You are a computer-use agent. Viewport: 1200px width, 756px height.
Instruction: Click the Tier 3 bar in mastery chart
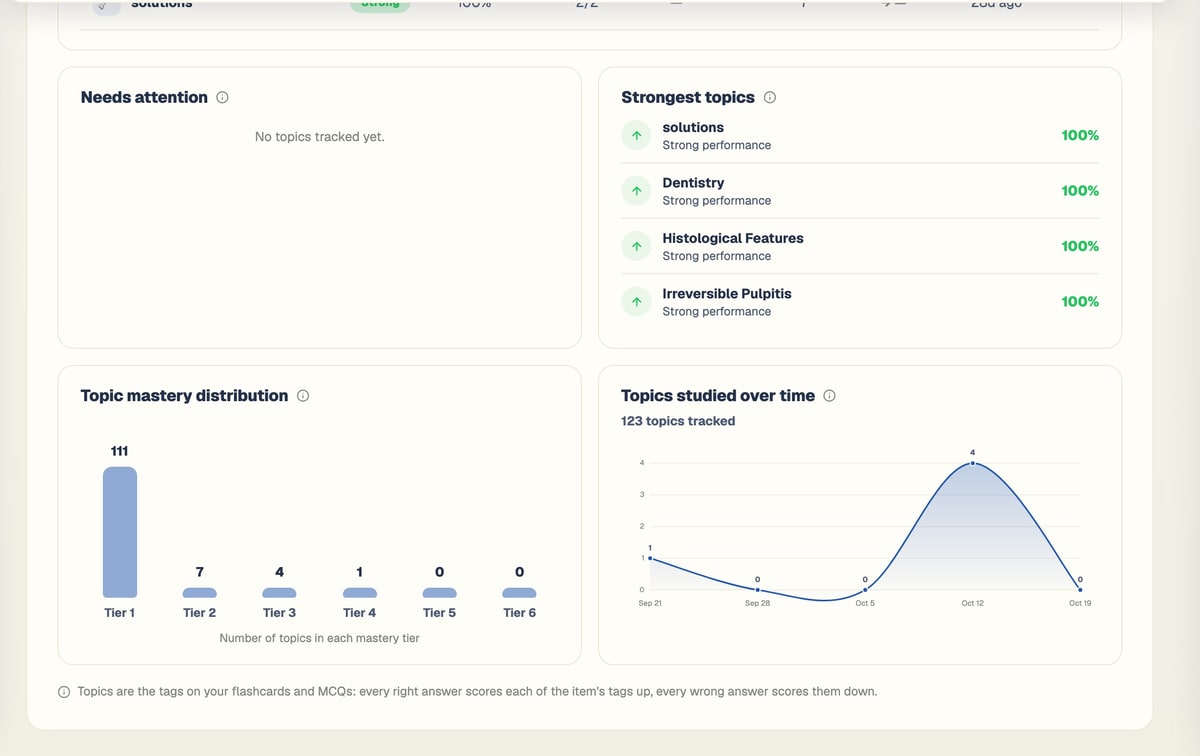280,593
